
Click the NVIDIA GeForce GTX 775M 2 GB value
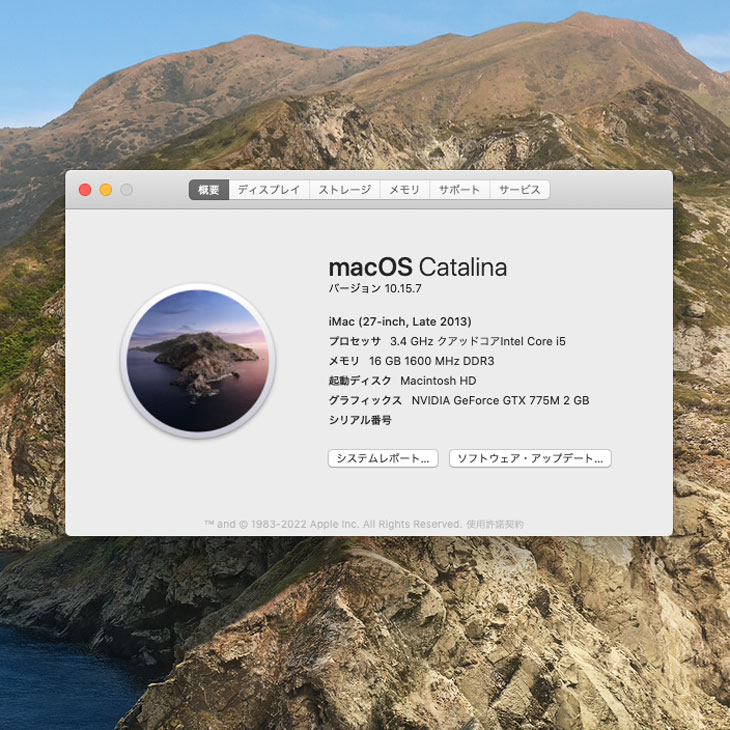click(500, 400)
